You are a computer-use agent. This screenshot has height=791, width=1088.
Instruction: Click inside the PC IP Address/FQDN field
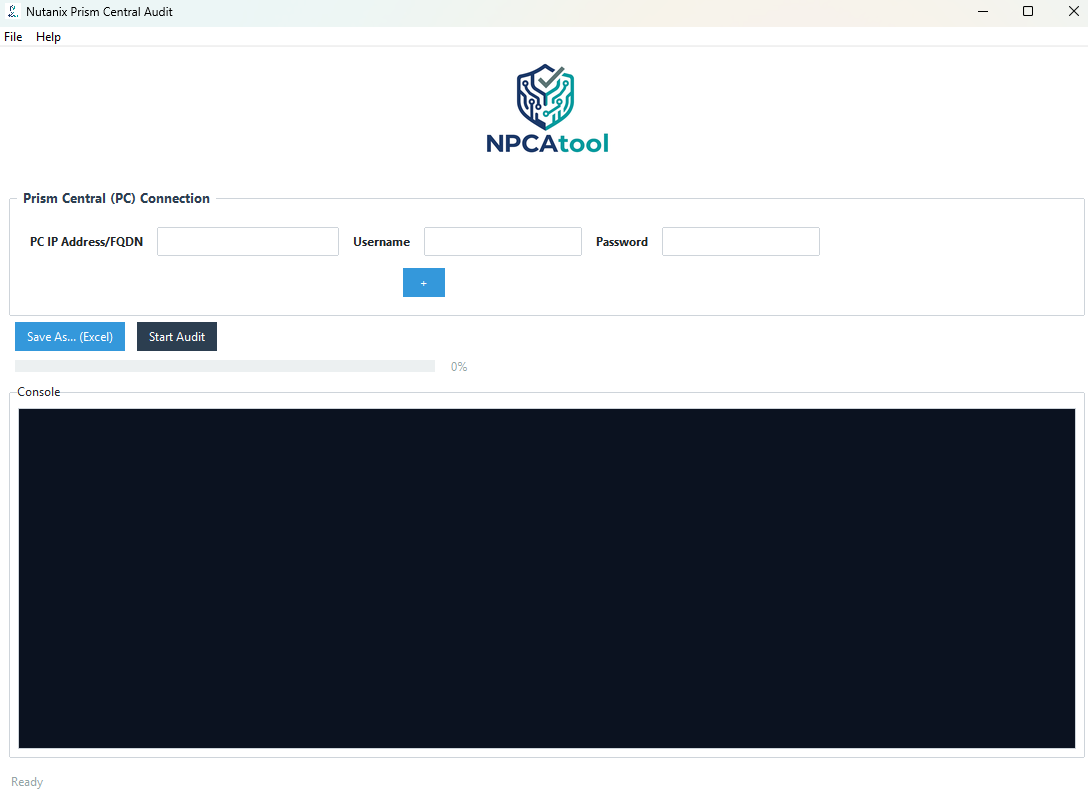(x=247, y=241)
